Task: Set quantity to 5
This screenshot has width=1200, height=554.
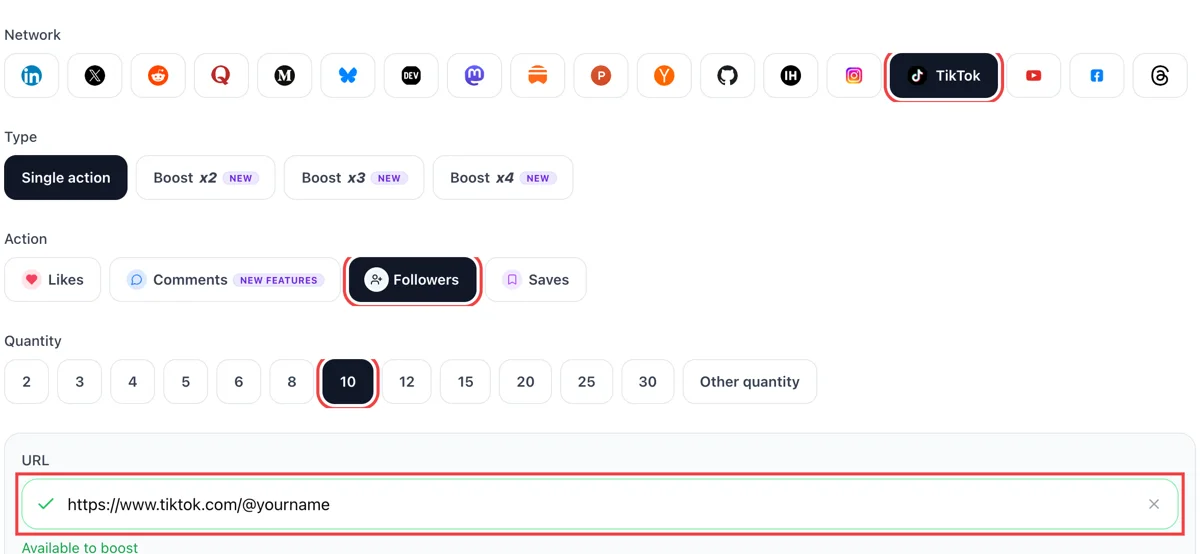Action: pos(186,382)
